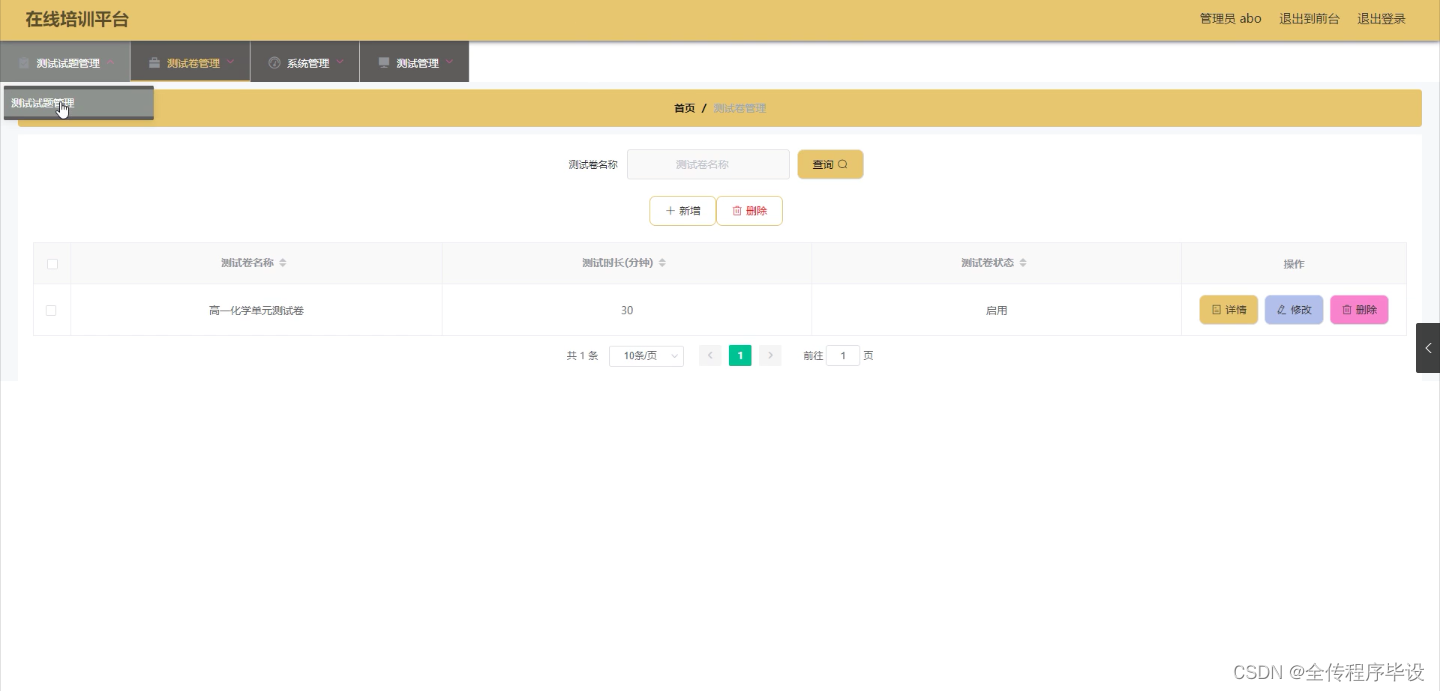Expand the 系统管理 dropdown chevron
This screenshot has height=691, width=1440.
[340, 61]
